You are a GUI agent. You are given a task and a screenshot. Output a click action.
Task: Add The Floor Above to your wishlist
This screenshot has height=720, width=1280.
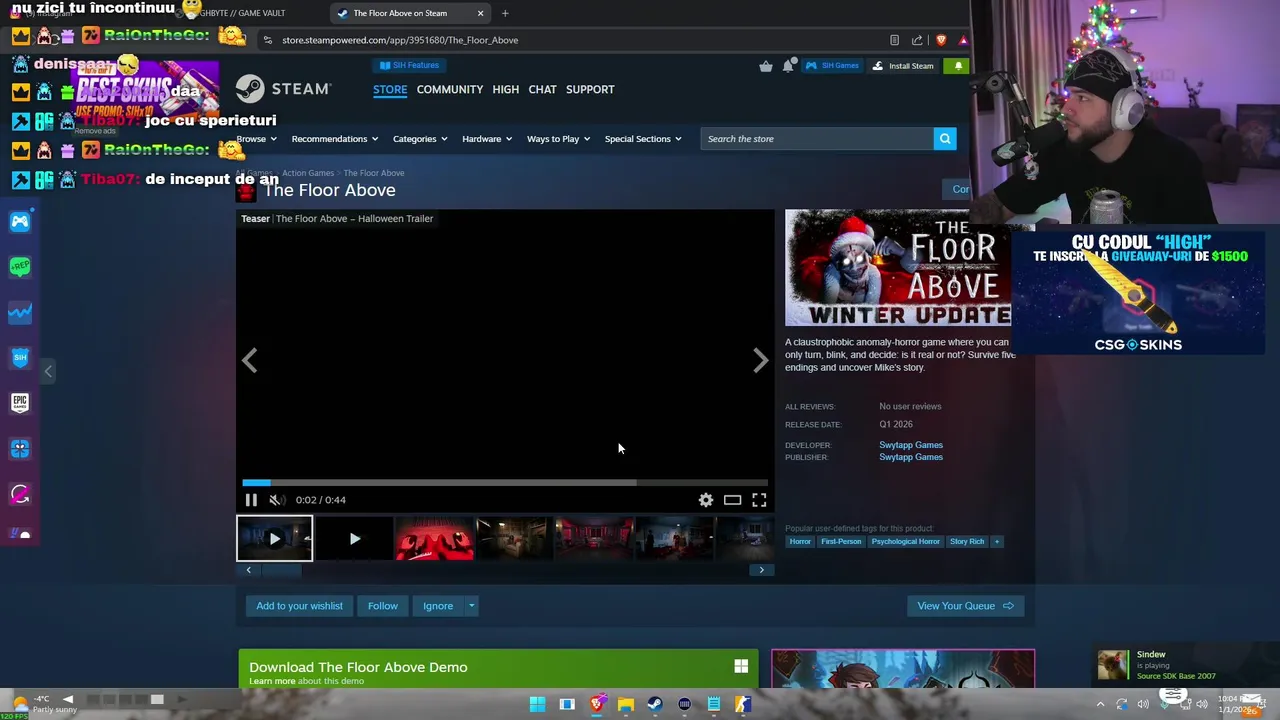tap(299, 606)
